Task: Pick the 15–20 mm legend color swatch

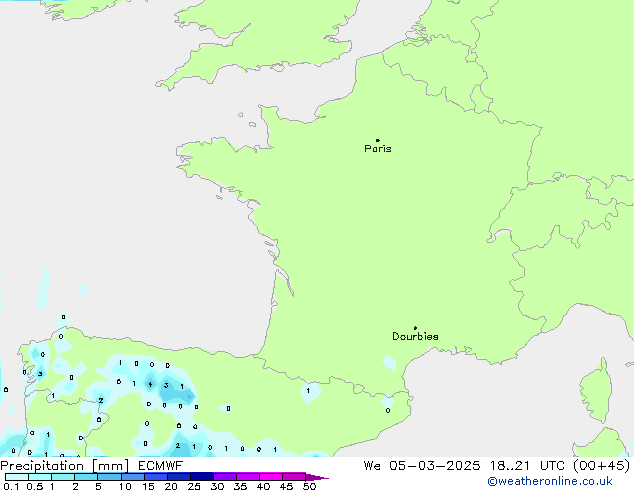Action: click(155, 477)
